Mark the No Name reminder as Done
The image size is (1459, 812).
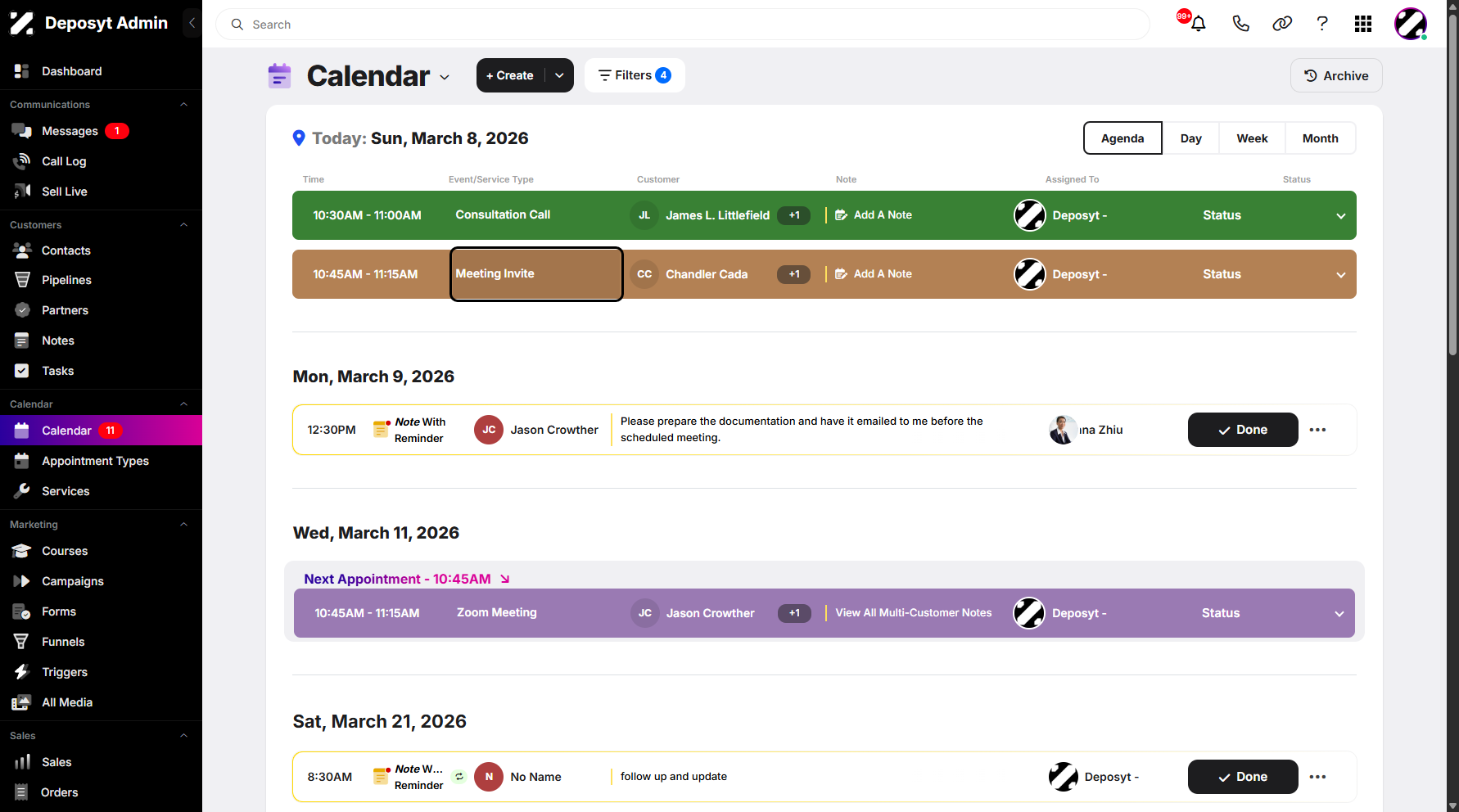(x=1243, y=777)
